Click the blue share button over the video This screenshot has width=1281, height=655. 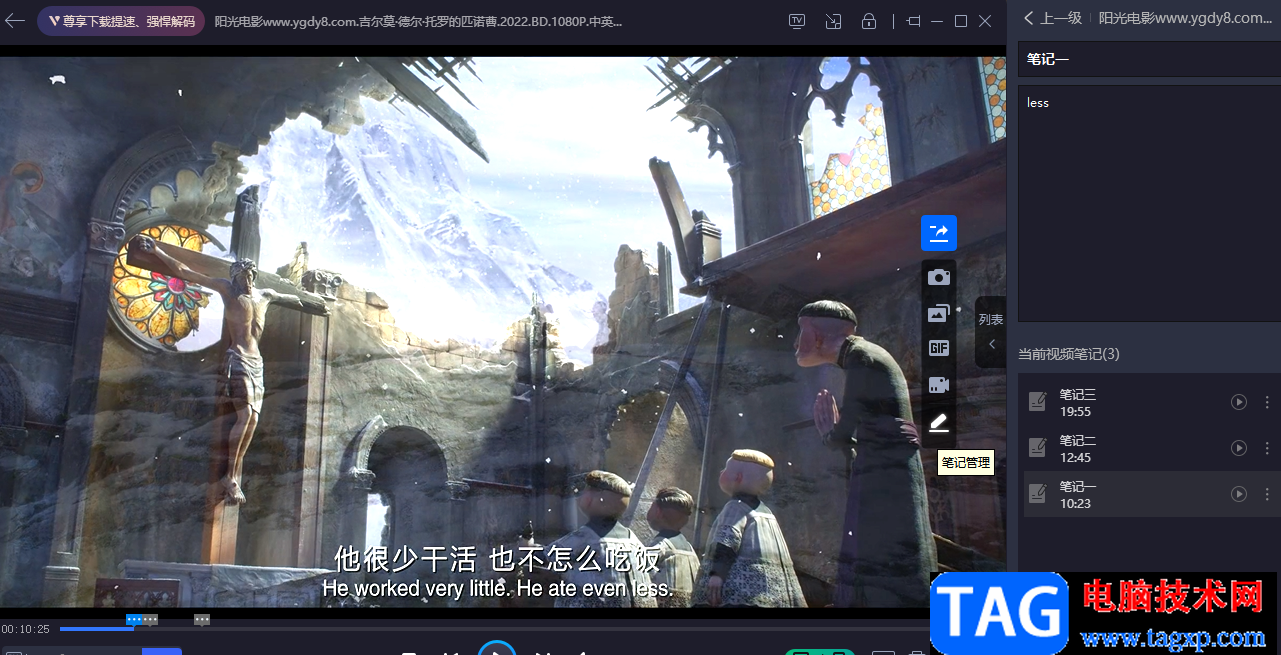coord(939,233)
